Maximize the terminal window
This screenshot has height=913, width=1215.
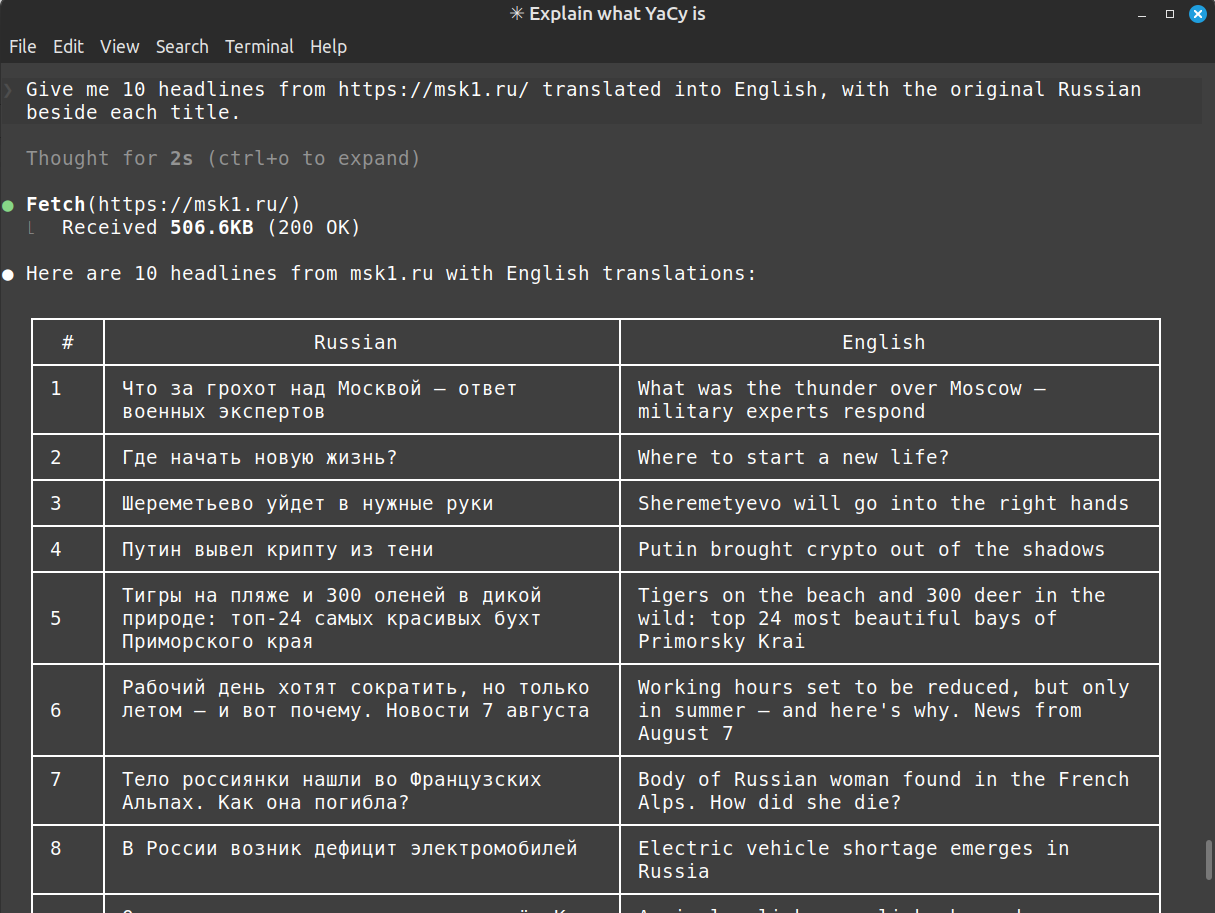pos(1170,15)
